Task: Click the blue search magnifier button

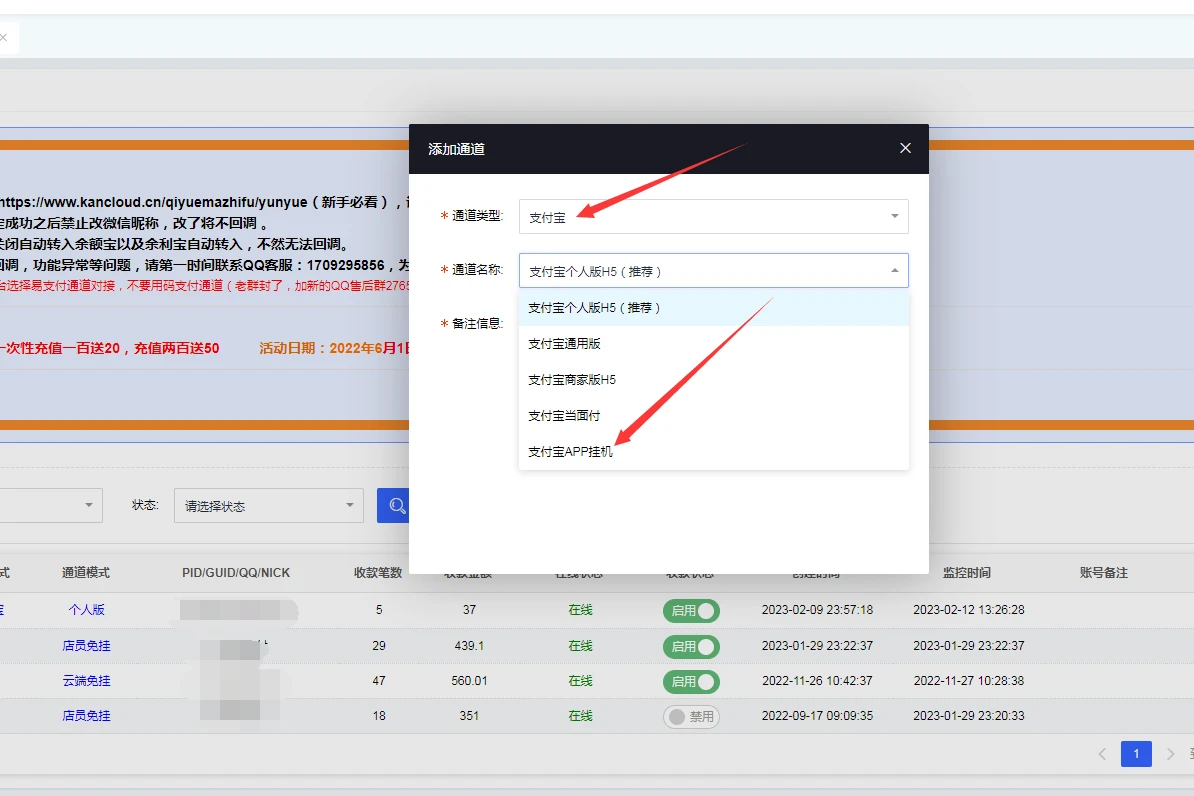Action: (394, 506)
